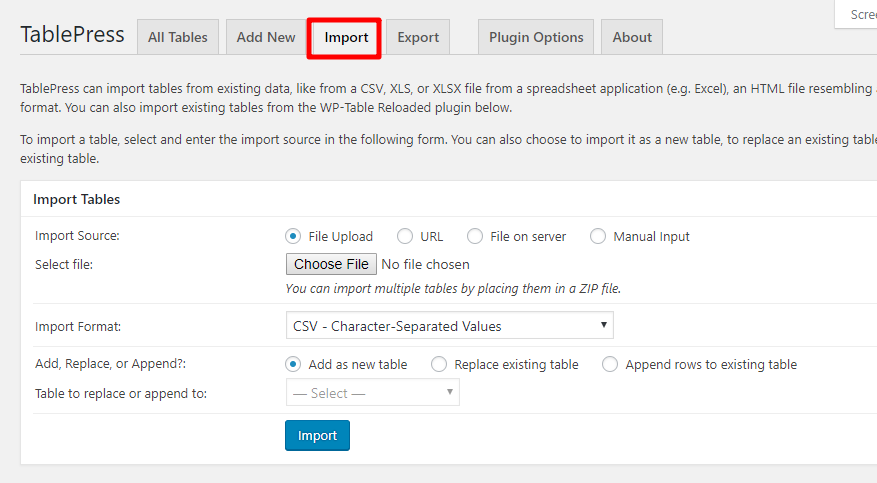Click the Choose File button
The height and width of the screenshot is (483, 877).
pos(331,264)
